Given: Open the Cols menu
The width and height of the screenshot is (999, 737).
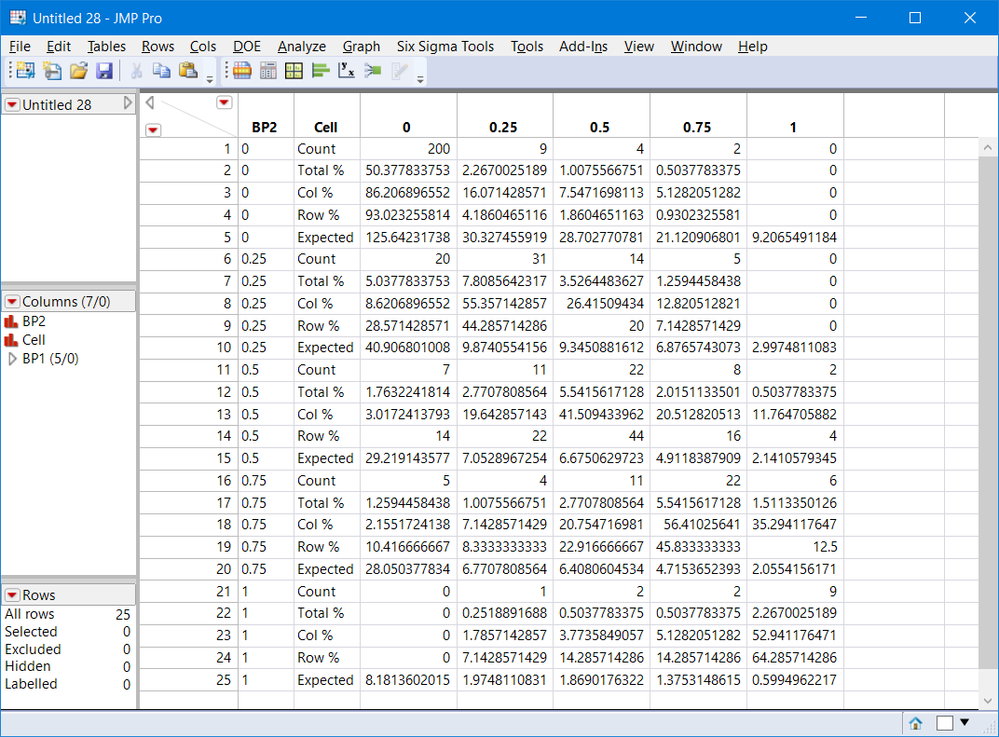Looking at the screenshot, I should click(x=203, y=47).
